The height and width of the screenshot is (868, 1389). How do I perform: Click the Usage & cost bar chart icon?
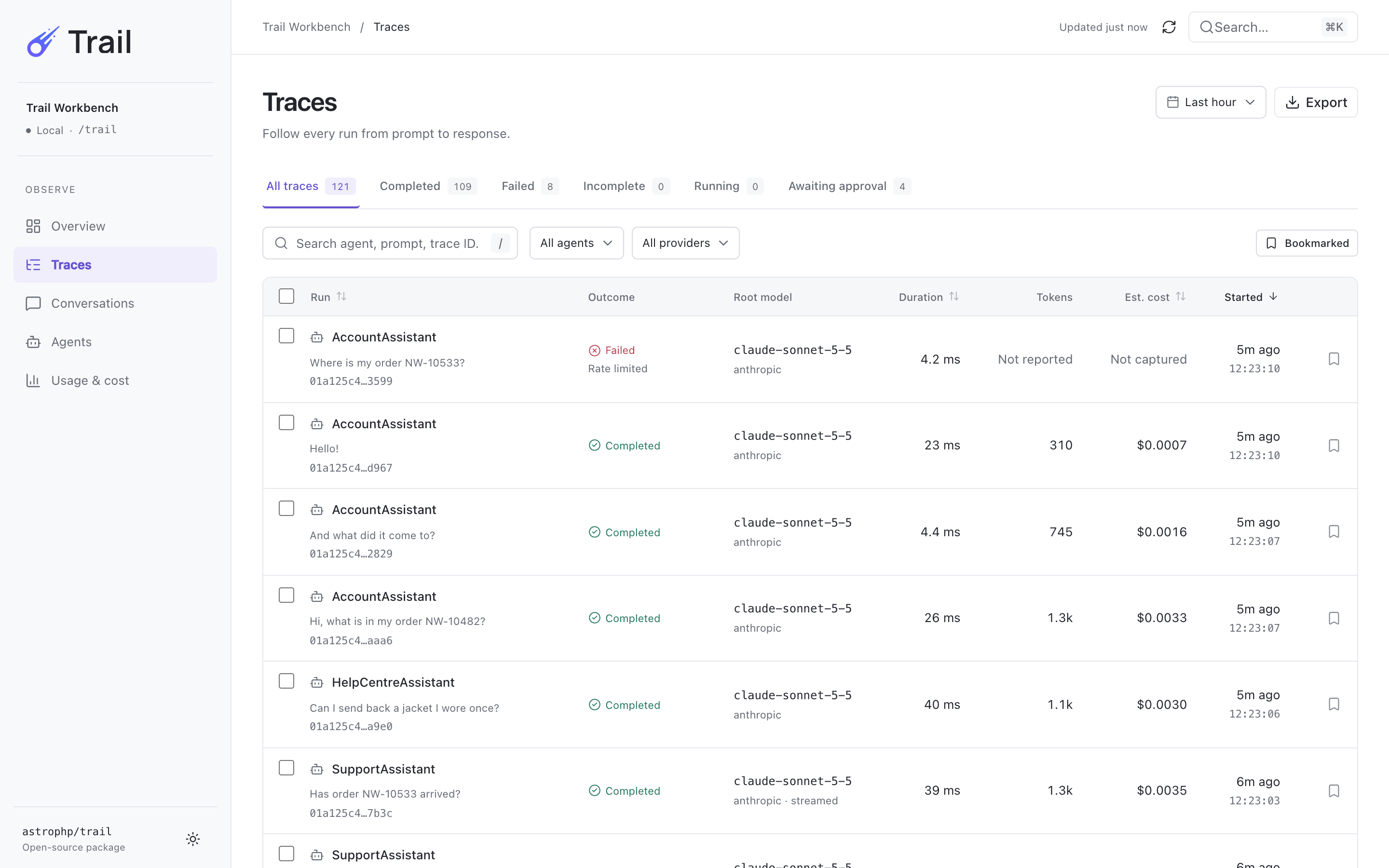33,380
